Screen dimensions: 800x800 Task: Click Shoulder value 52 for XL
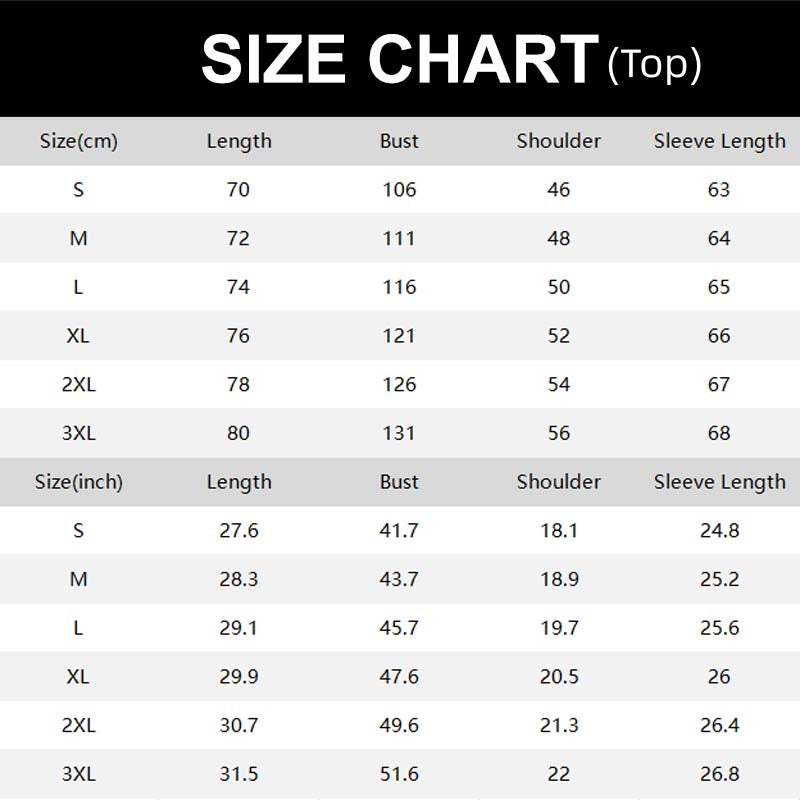(558, 336)
